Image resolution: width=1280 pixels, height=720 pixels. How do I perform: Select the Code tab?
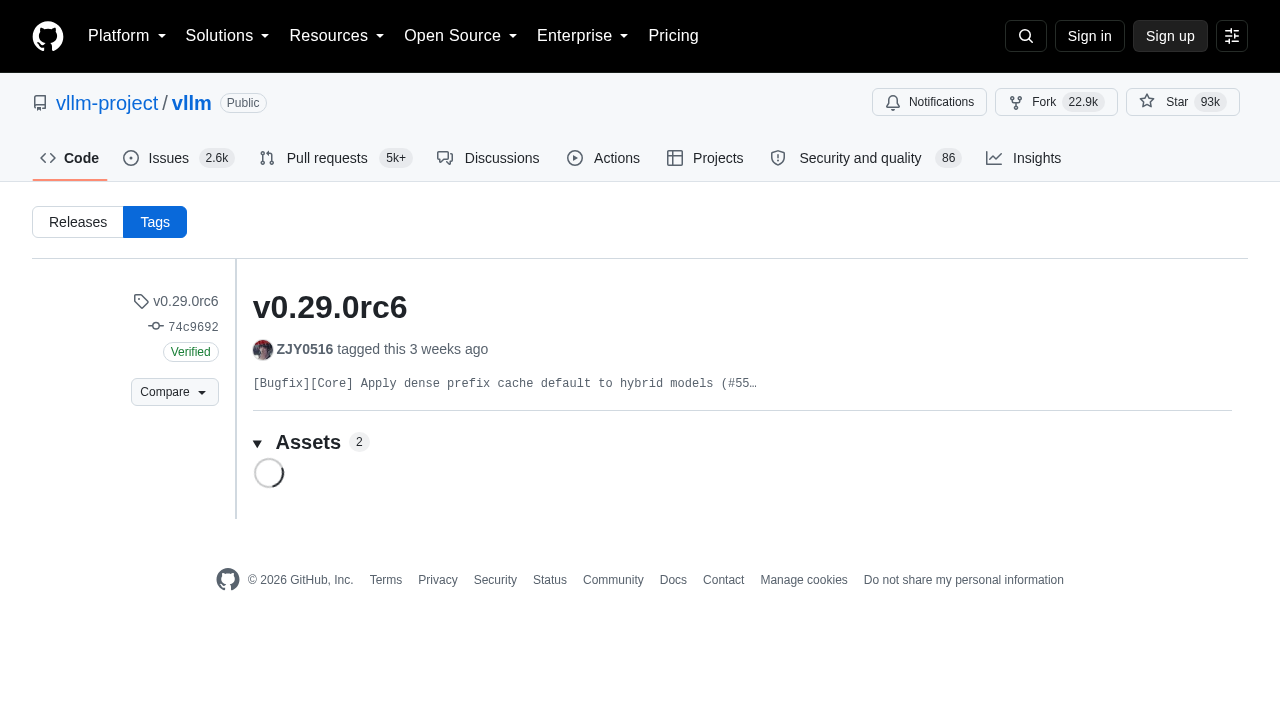70,158
